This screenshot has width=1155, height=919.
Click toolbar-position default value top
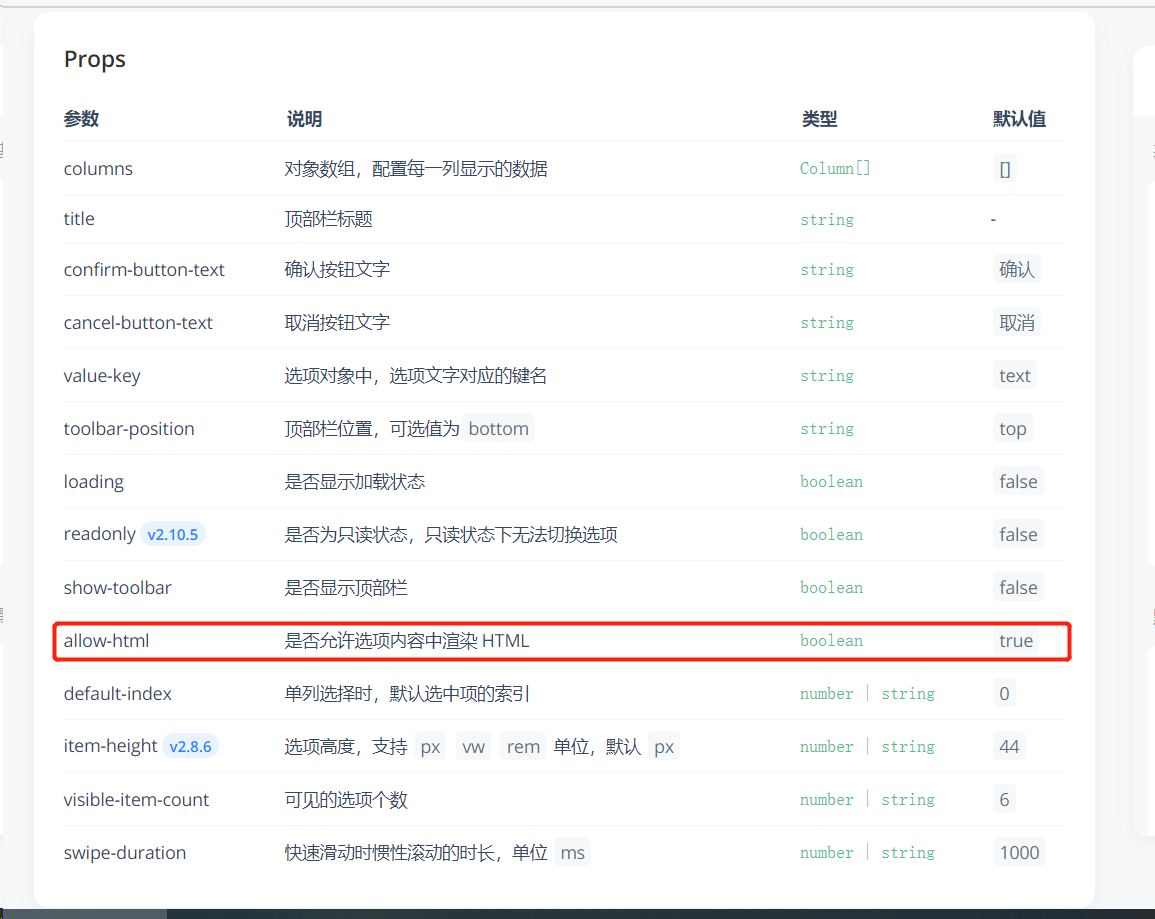click(1013, 429)
